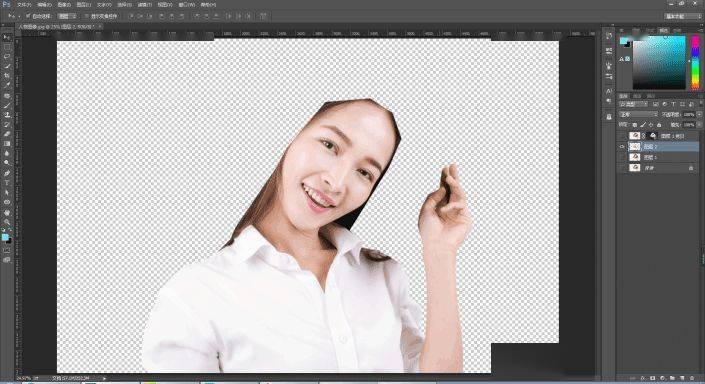
Task: Select the Zoom tool
Action: [7, 222]
